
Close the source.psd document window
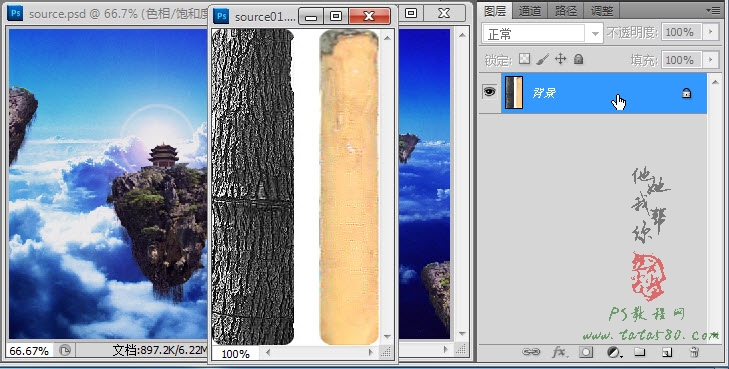click(x=444, y=13)
